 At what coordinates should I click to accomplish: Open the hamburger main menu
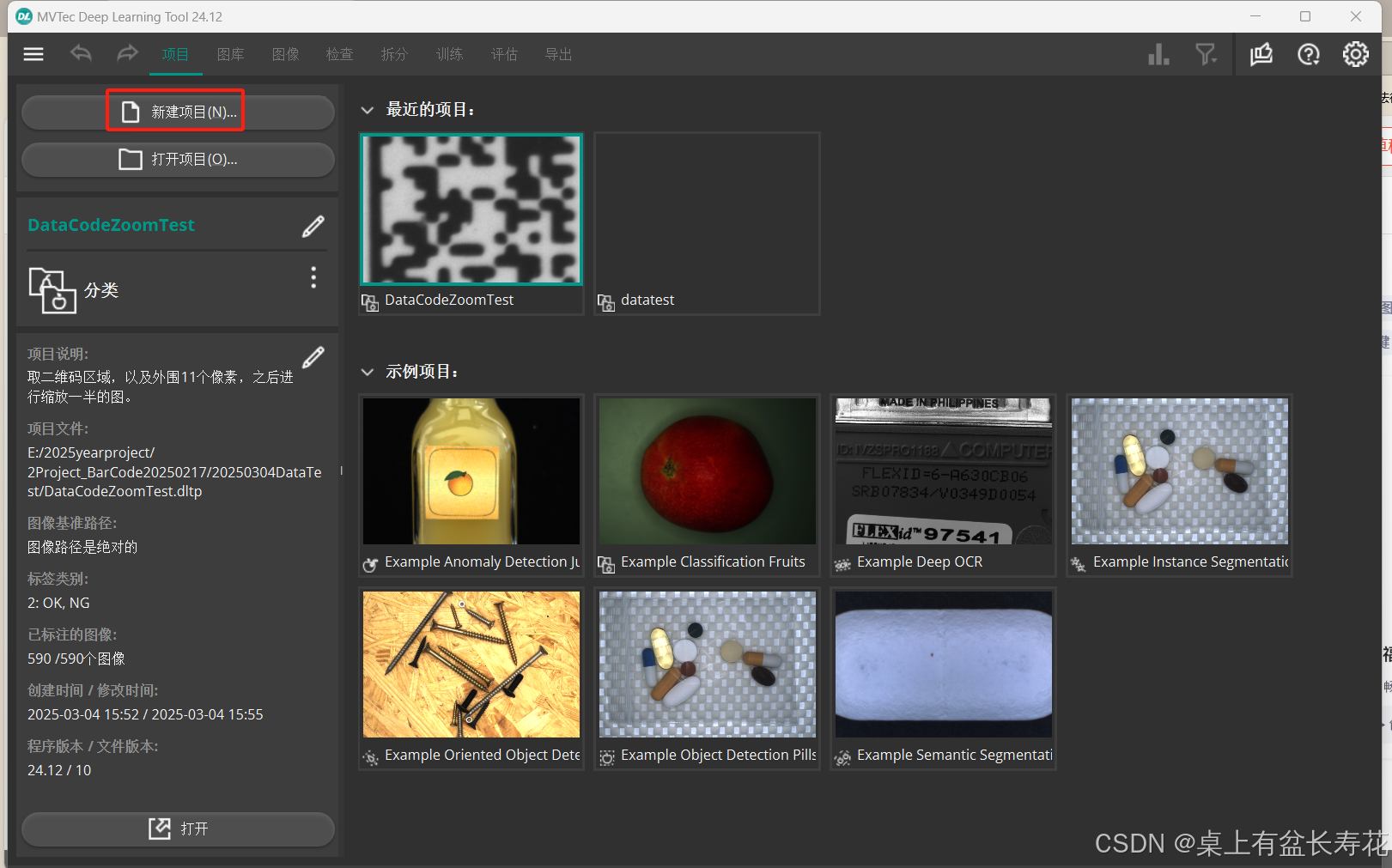pos(33,54)
